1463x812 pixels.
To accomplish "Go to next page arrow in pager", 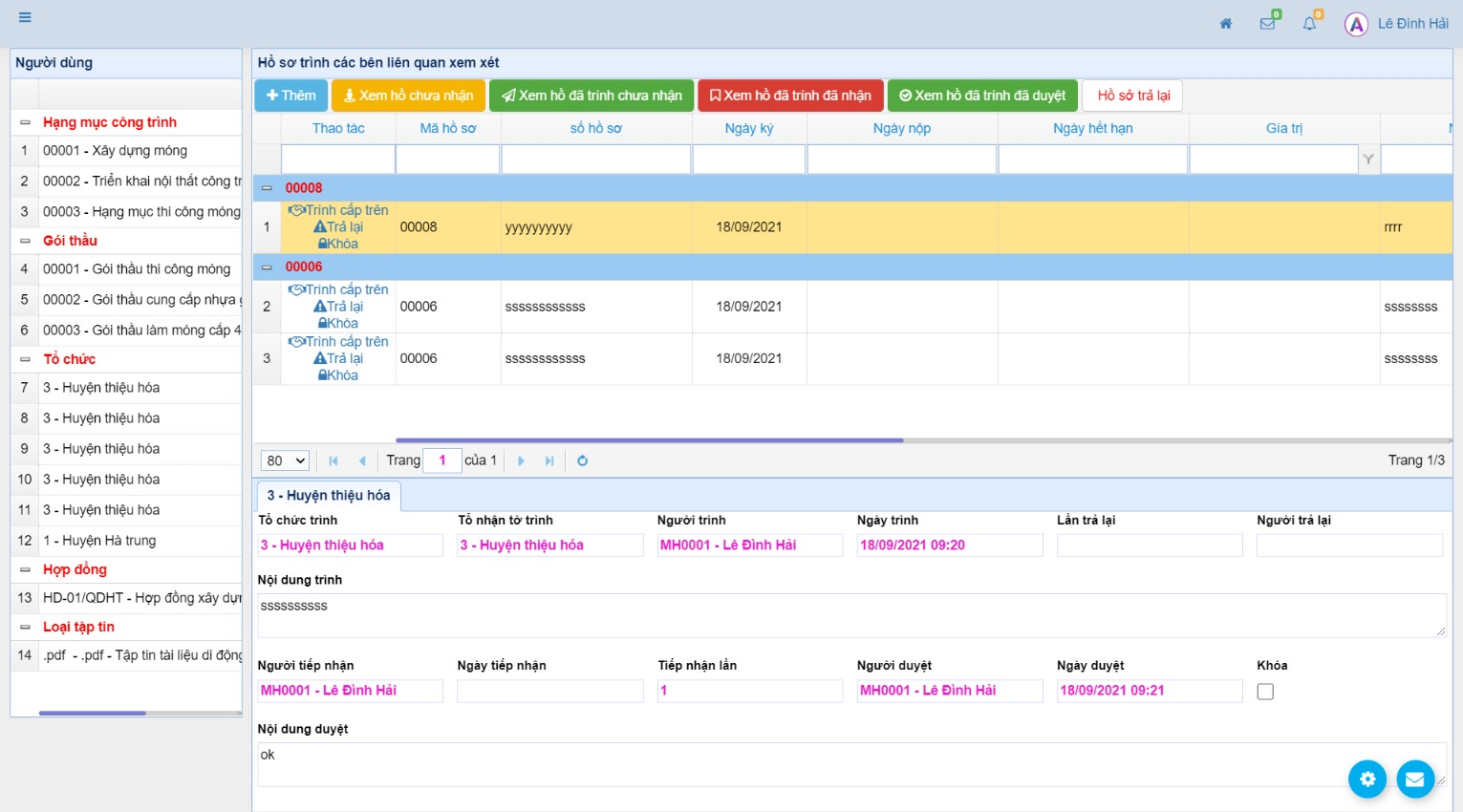I will click(521, 460).
